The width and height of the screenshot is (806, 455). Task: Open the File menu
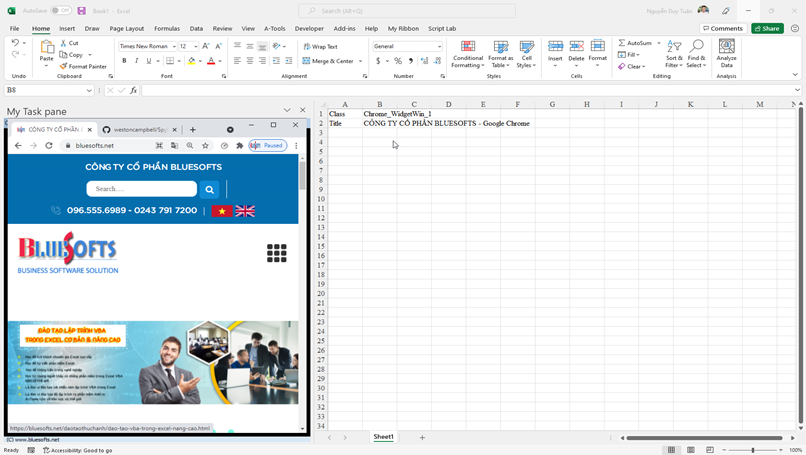14,29
